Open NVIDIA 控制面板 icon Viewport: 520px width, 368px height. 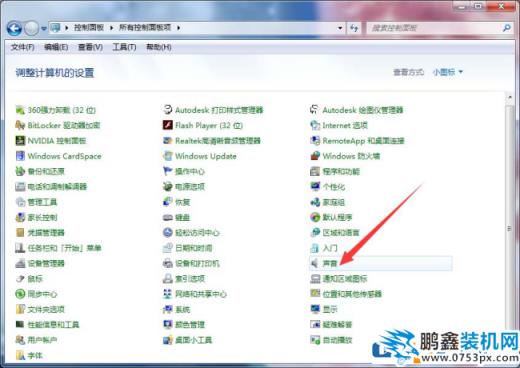coord(20,141)
